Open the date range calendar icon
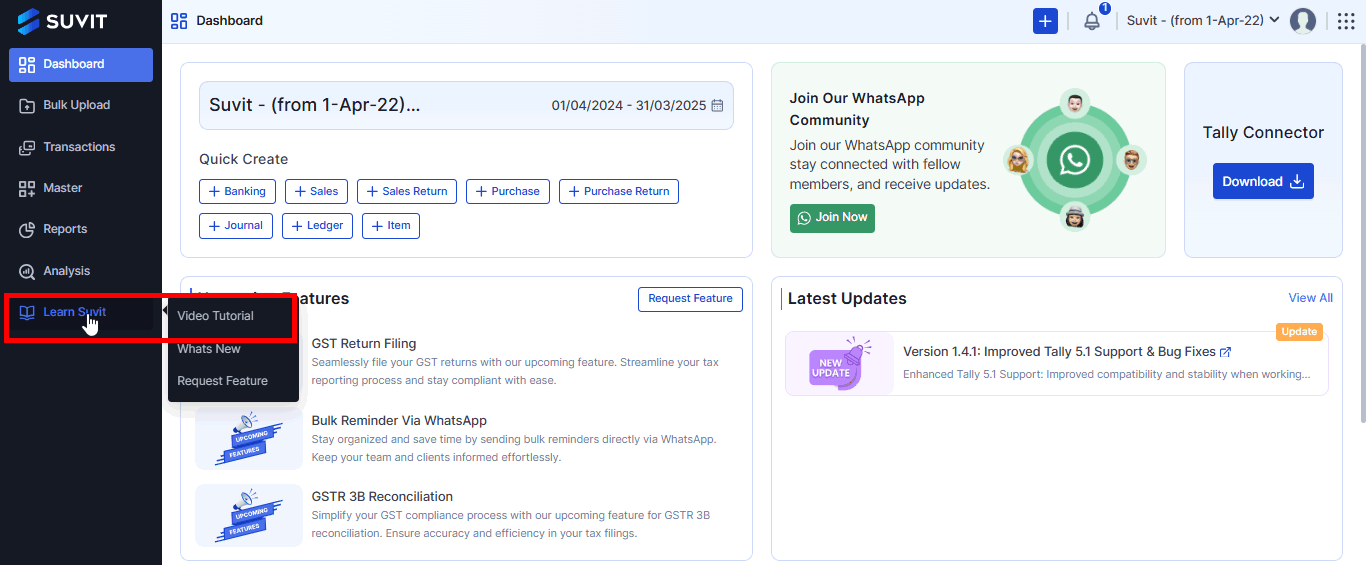This screenshot has height=565, width=1366. [717, 105]
